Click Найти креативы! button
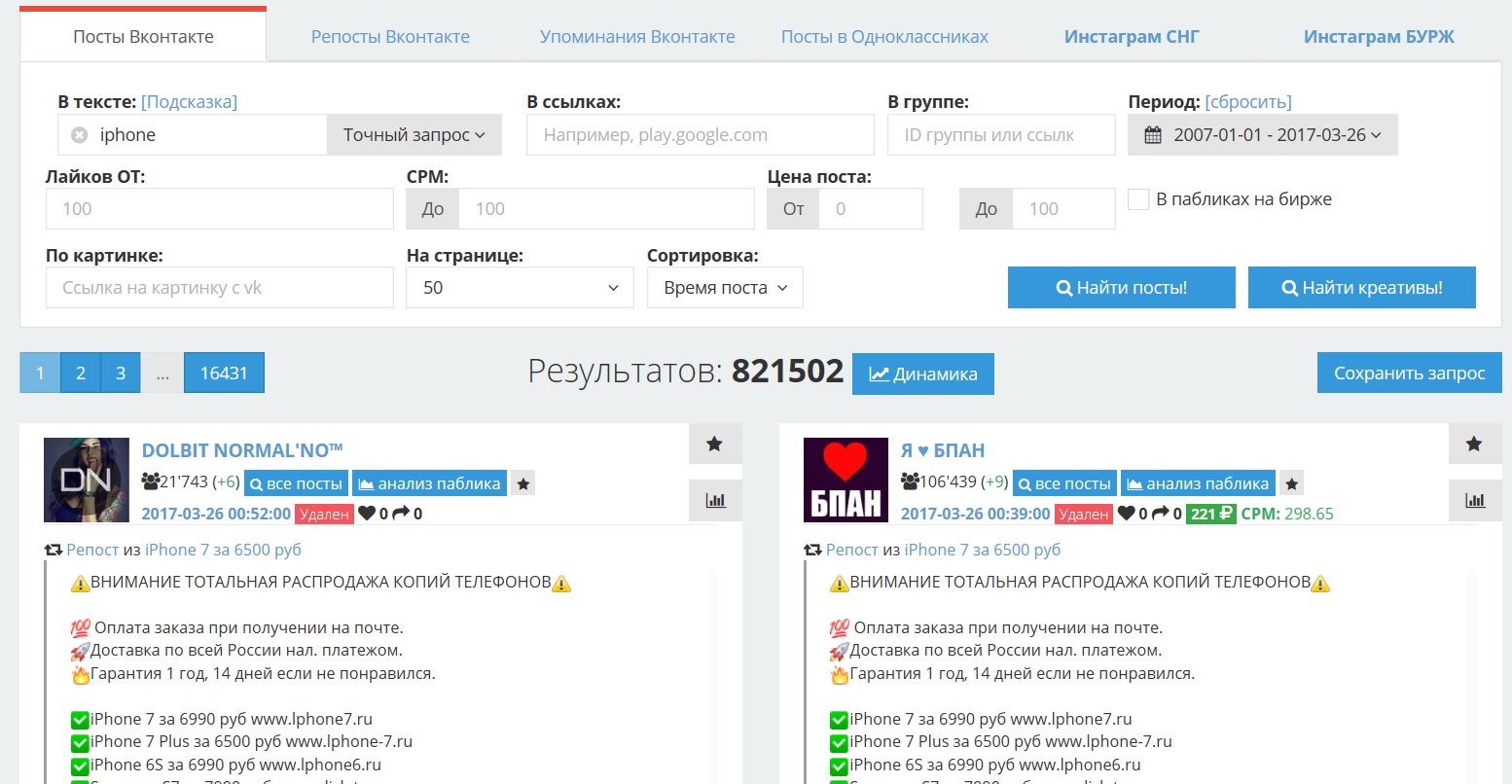The image size is (1512, 784). coord(1362,288)
